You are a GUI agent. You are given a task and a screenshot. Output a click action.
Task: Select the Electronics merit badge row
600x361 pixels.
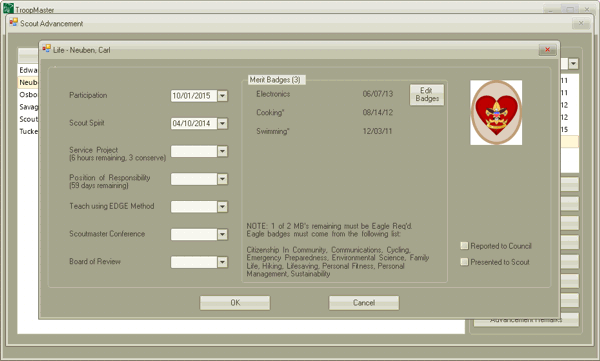click(324, 94)
